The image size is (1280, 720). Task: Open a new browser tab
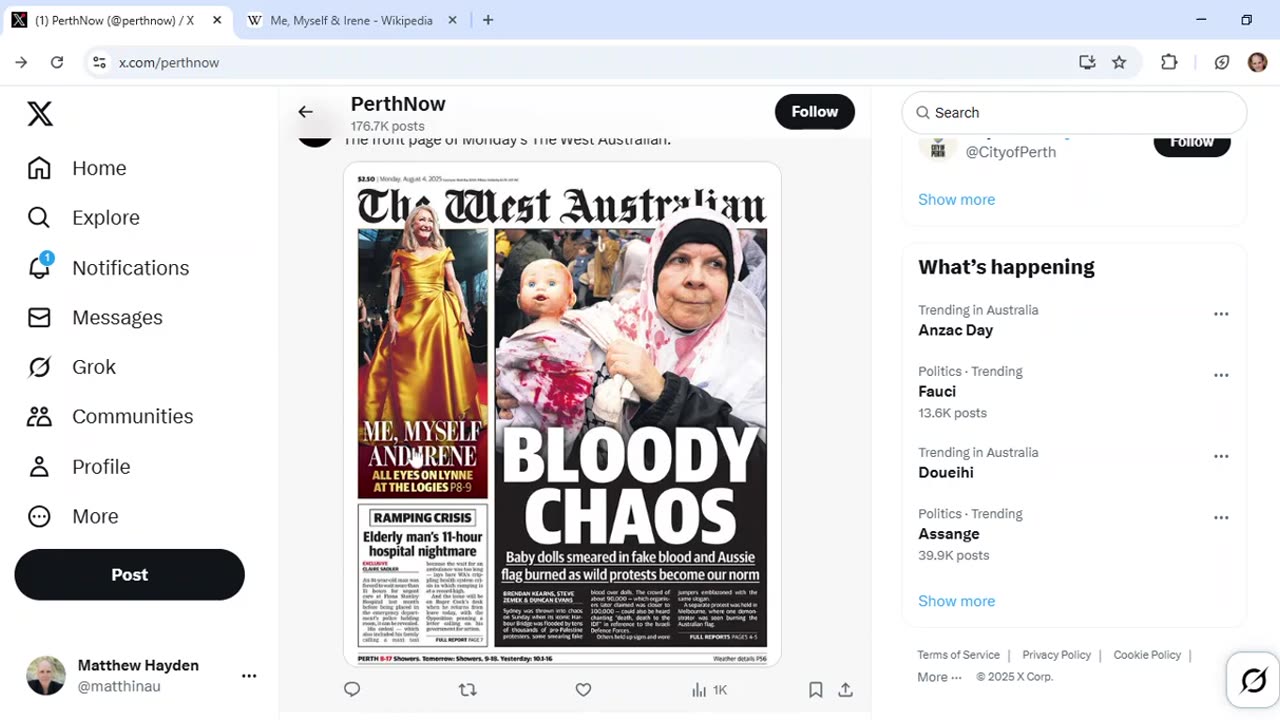click(488, 20)
